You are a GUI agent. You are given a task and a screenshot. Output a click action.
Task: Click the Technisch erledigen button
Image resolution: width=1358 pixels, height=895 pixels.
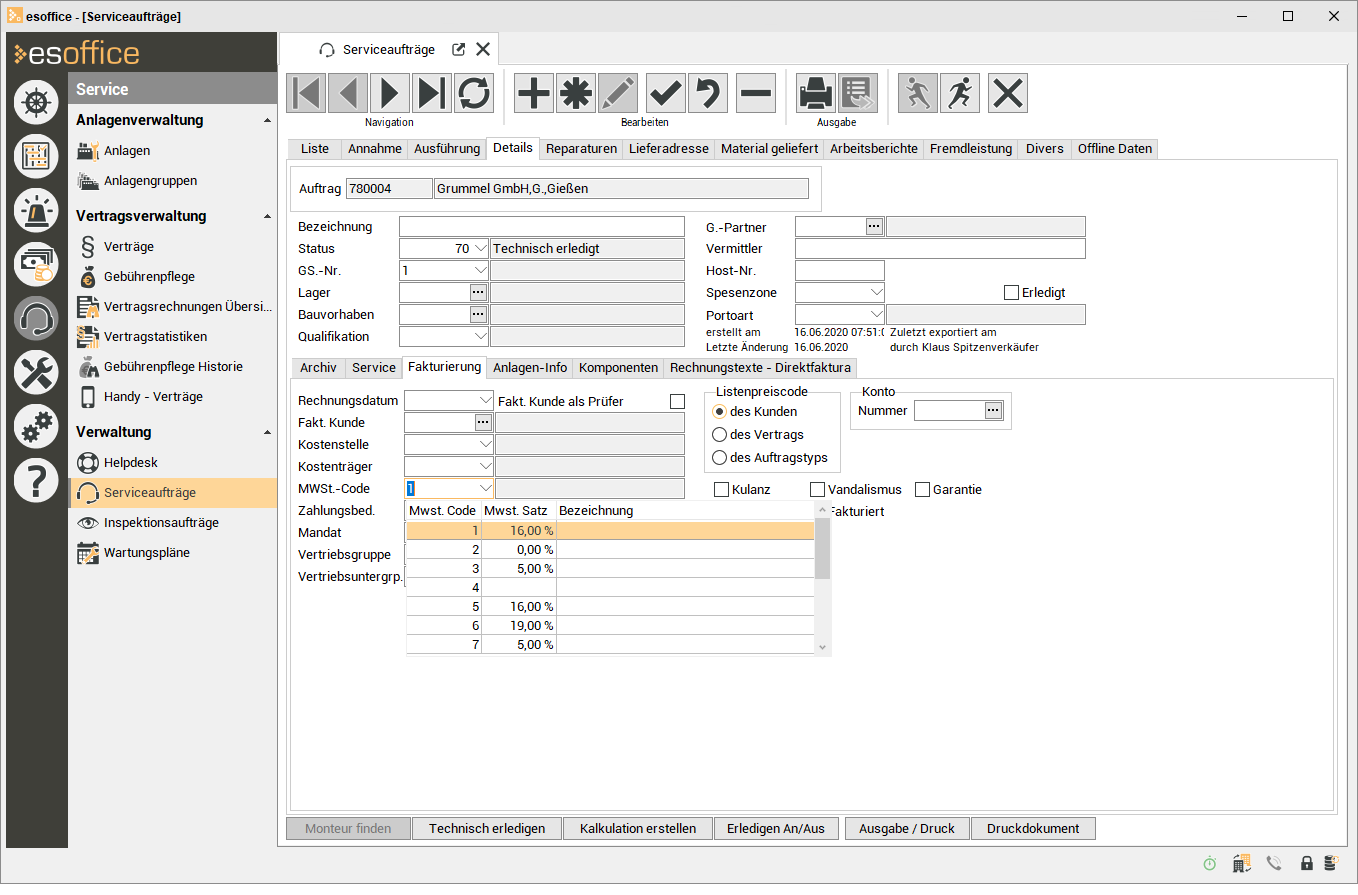(487, 828)
